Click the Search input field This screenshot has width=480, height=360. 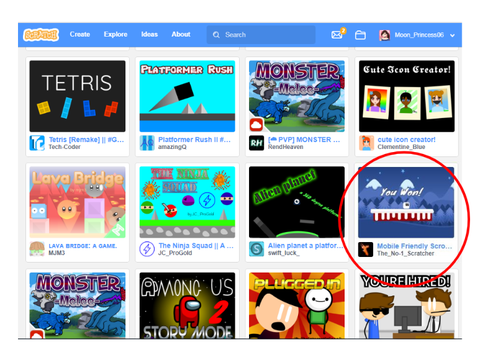pos(261,35)
